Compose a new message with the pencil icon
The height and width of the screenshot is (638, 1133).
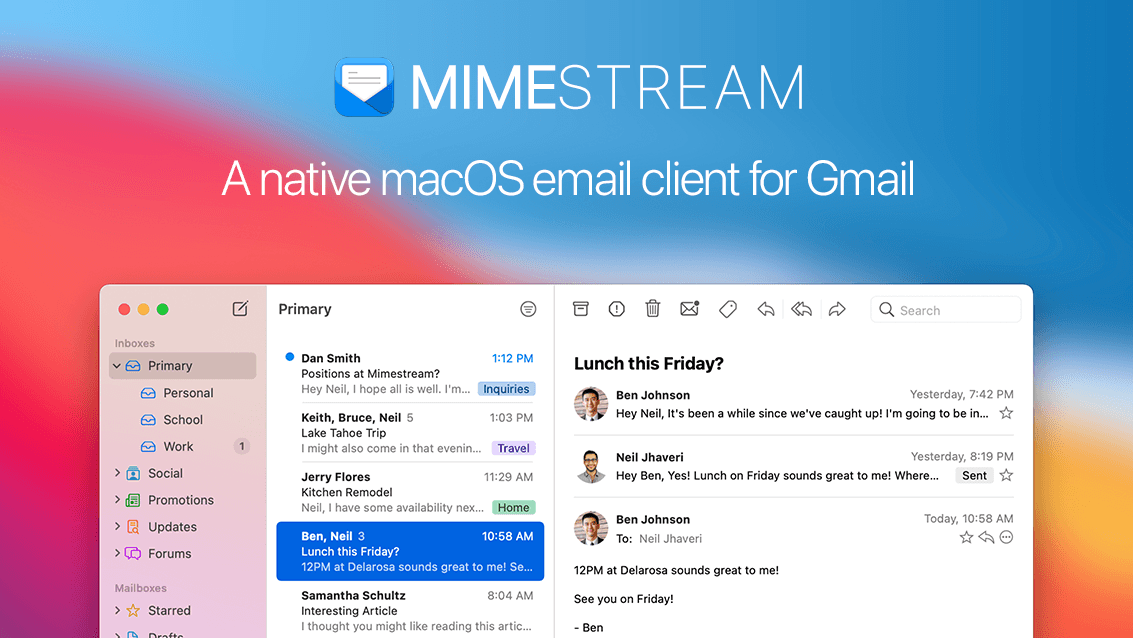click(240, 309)
